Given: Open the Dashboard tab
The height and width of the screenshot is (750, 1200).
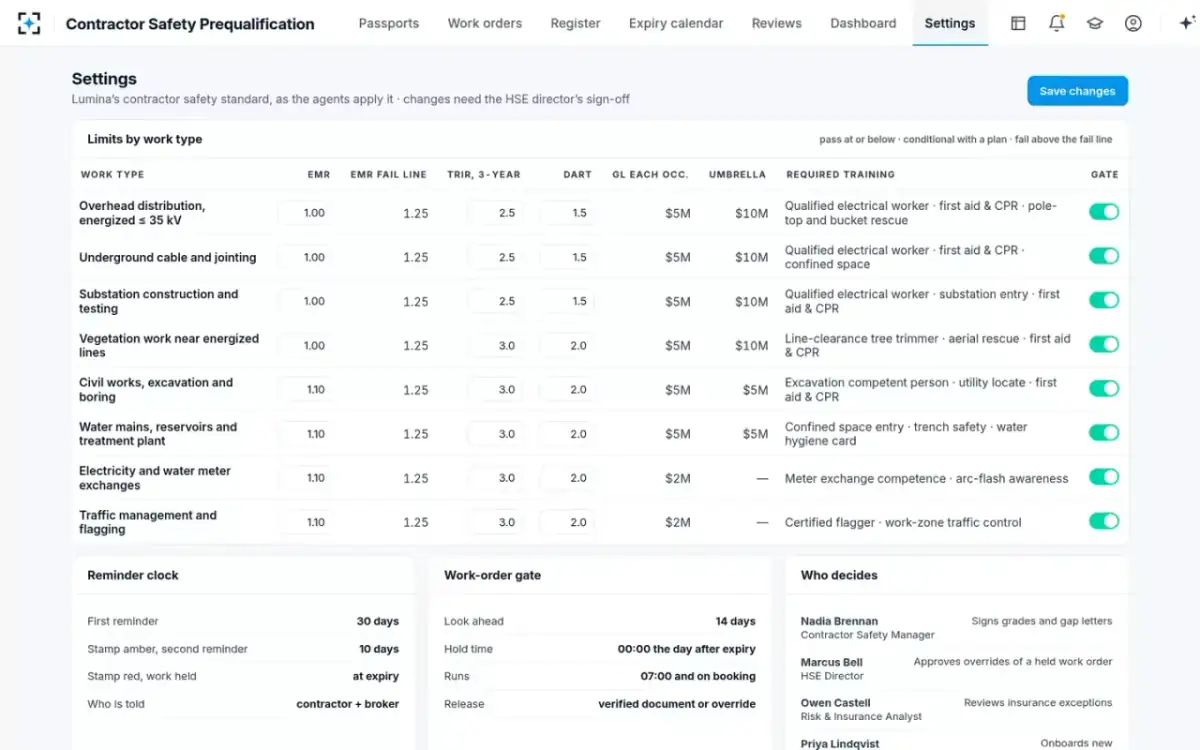Looking at the screenshot, I should tap(863, 23).
